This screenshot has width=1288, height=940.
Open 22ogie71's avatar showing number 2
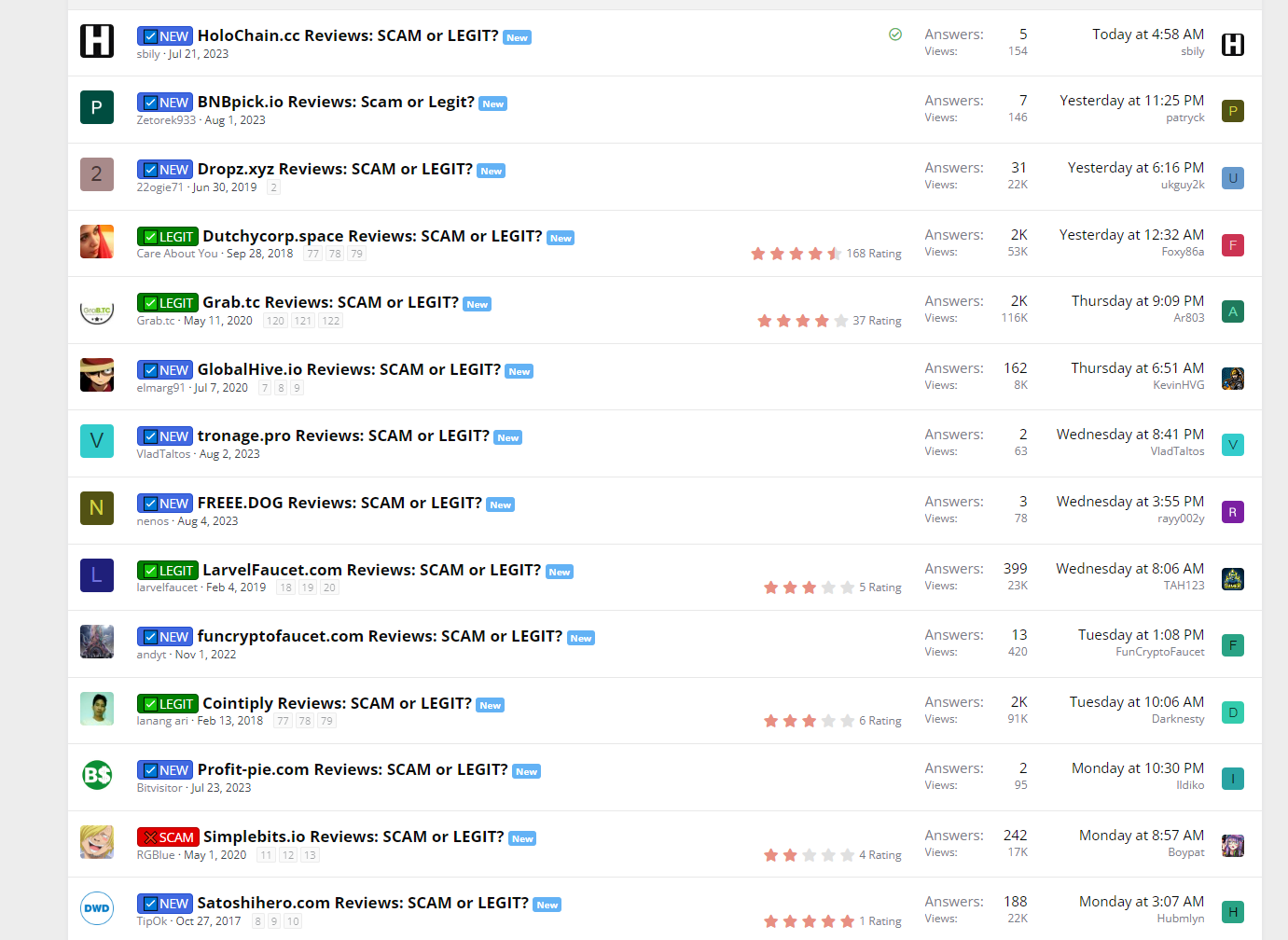click(x=97, y=174)
